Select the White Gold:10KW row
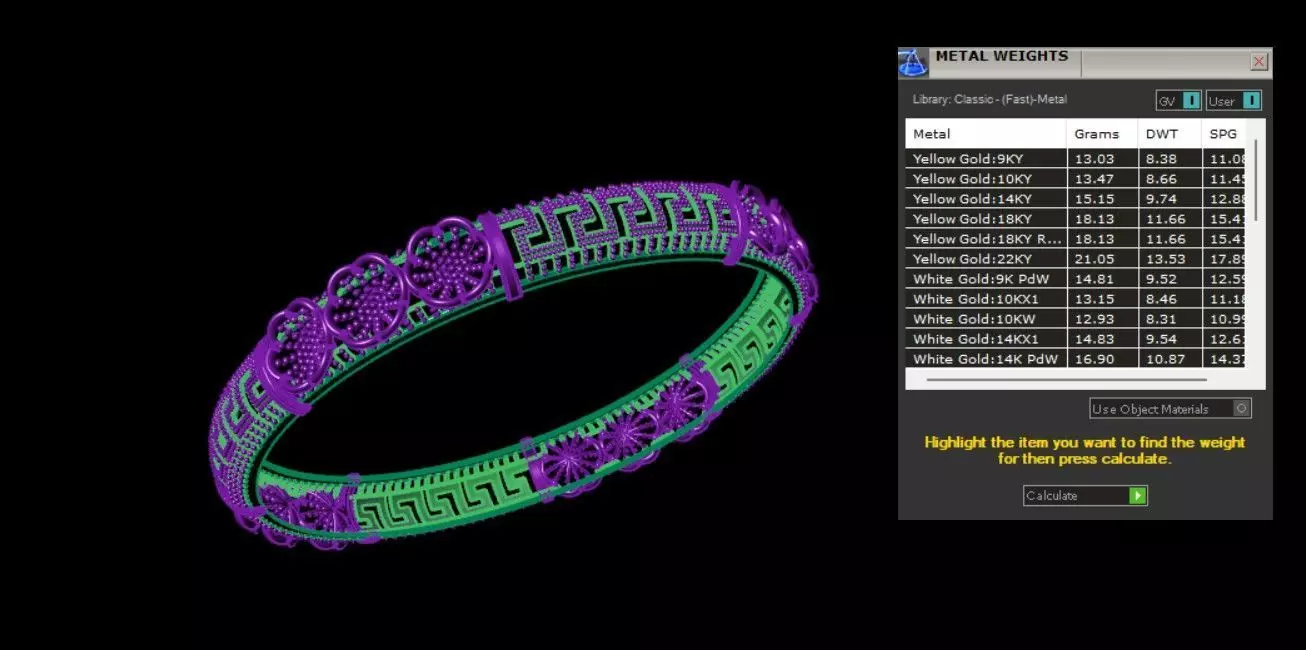Screen dimensions: 1306x650 pos(1075,319)
